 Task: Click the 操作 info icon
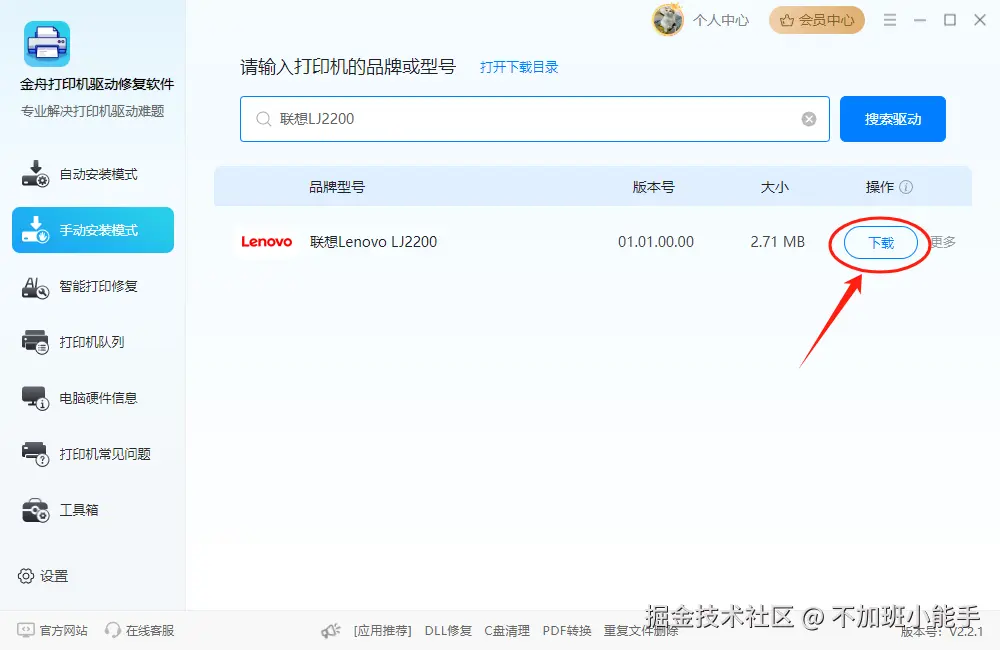point(906,187)
